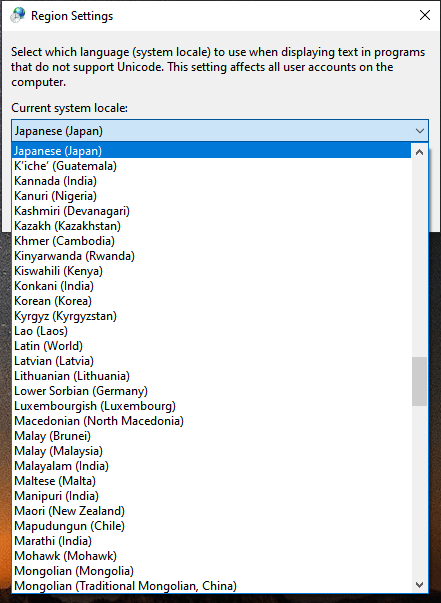Pick Latvian (Latvia) locale
441x603 pixels.
pyautogui.click(x=211, y=361)
